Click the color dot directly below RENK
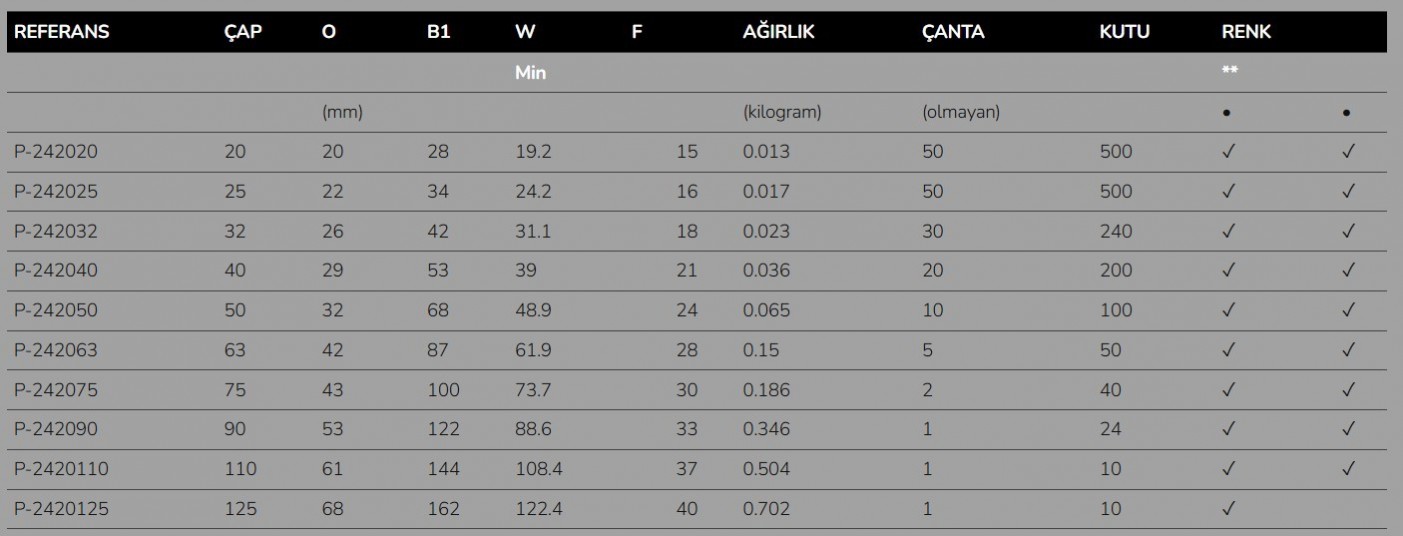Screen dimensions: 1403x536 1226,113
